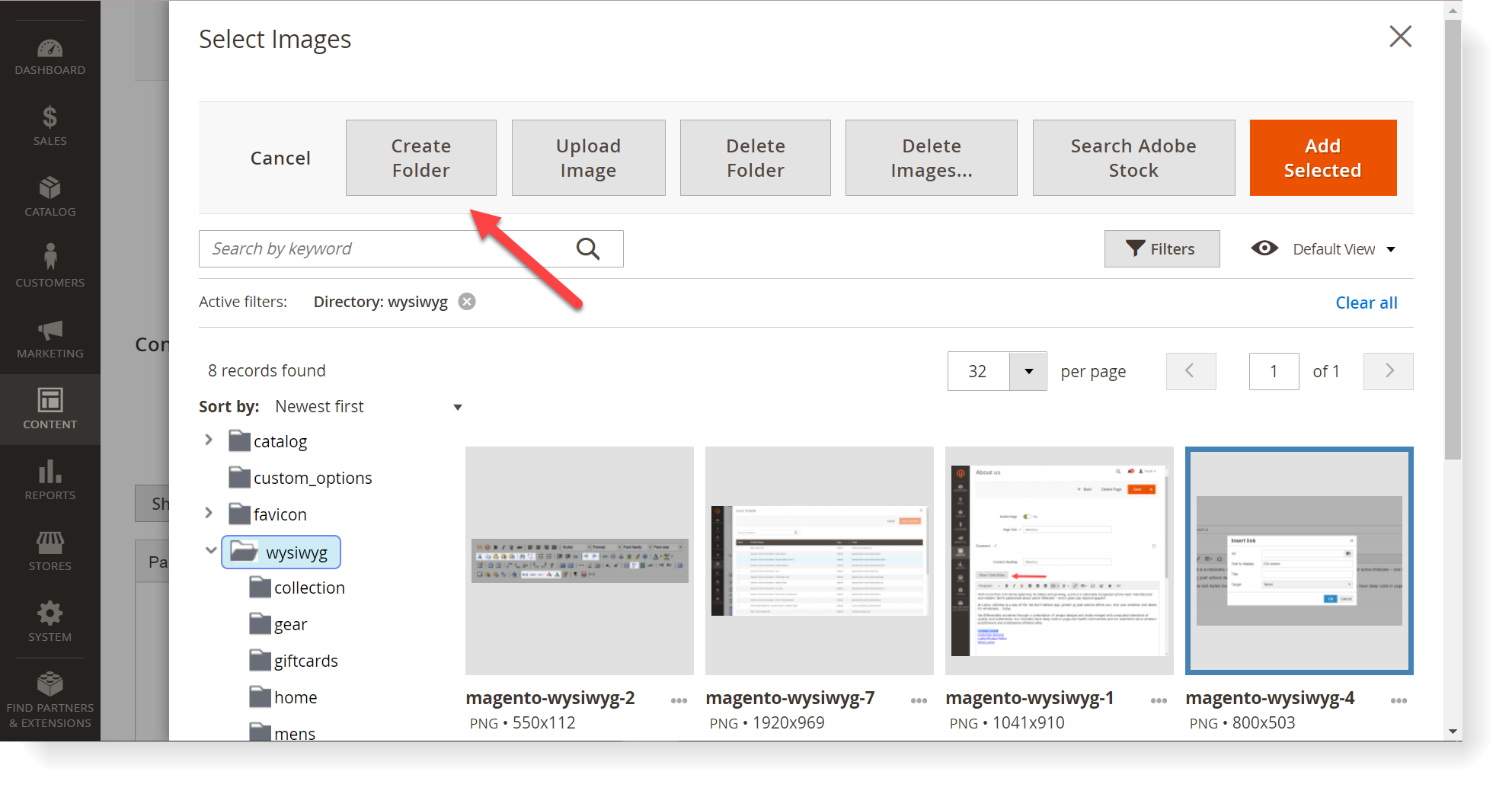Image resolution: width=1512 pixels, height=791 pixels.
Task: Click the Clear all link
Action: point(1366,303)
